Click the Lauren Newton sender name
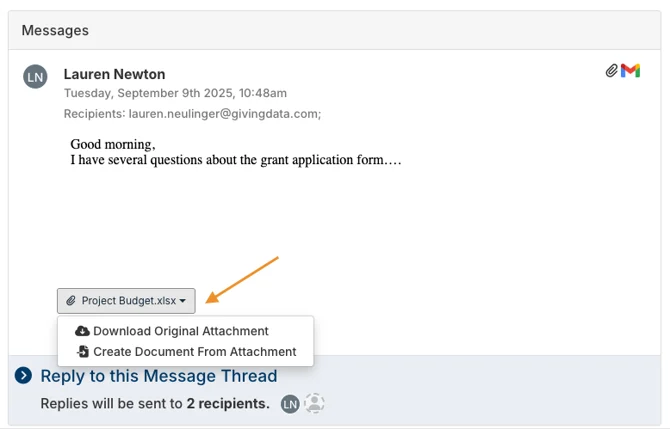Viewport: 670px width, 429px height. click(x=115, y=74)
